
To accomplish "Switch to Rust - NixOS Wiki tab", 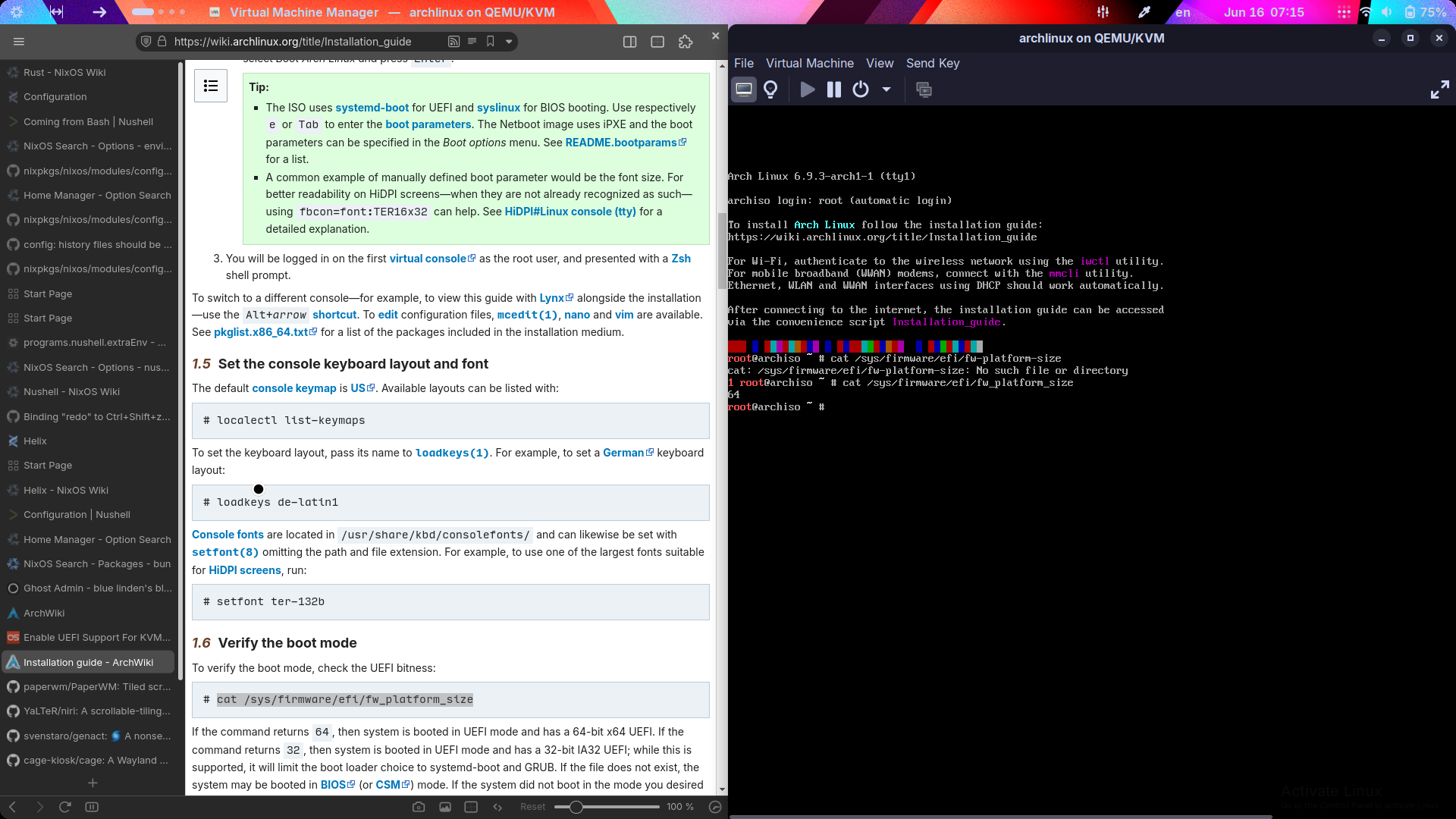I will [x=89, y=72].
